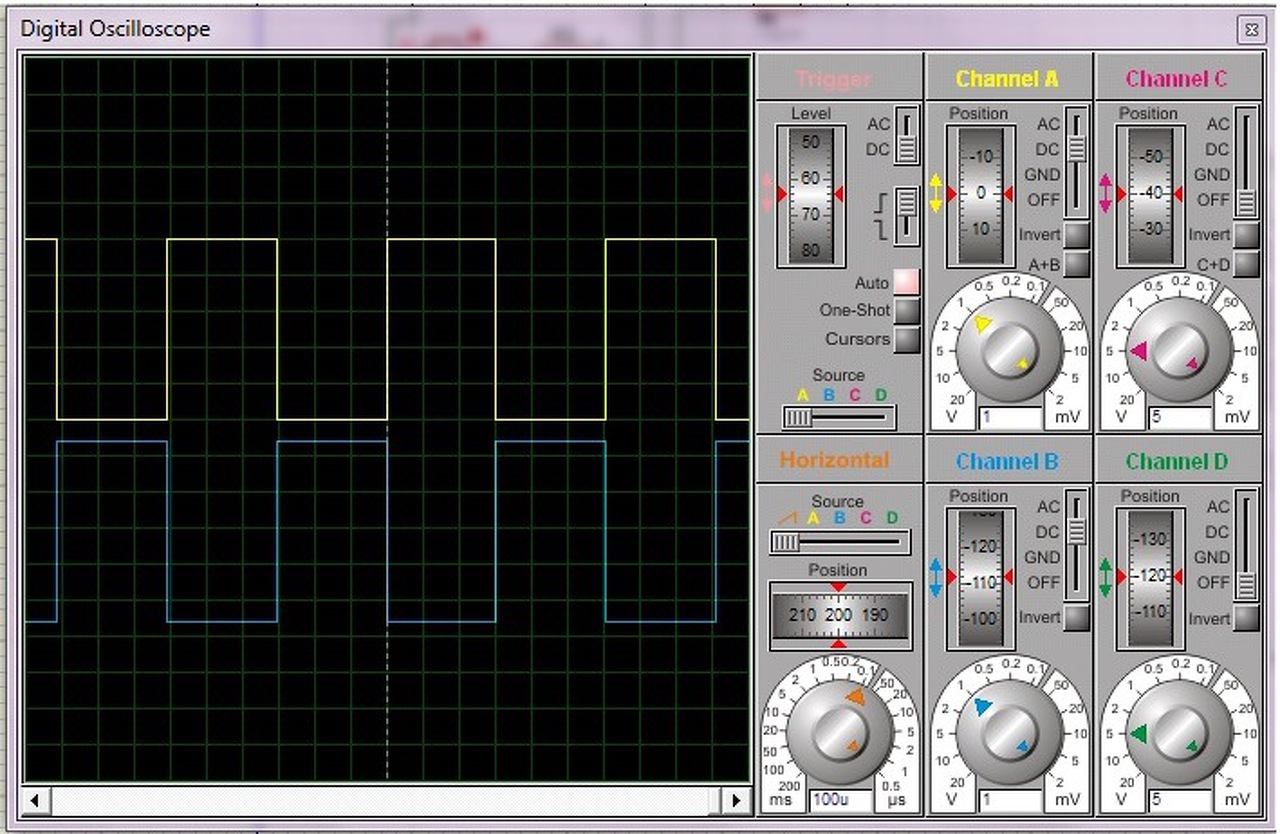Click Channel B blue position arrow icon
The image size is (1280, 834).
coord(936,578)
